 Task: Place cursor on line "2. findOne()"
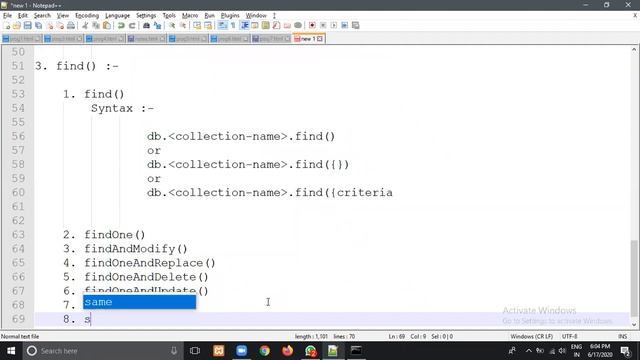coord(104,235)
